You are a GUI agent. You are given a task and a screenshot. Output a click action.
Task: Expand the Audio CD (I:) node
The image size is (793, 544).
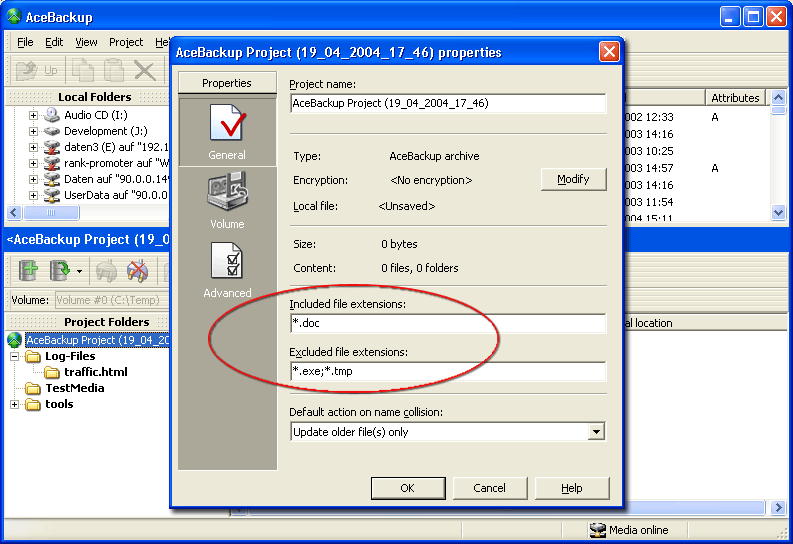coord(33,115)
